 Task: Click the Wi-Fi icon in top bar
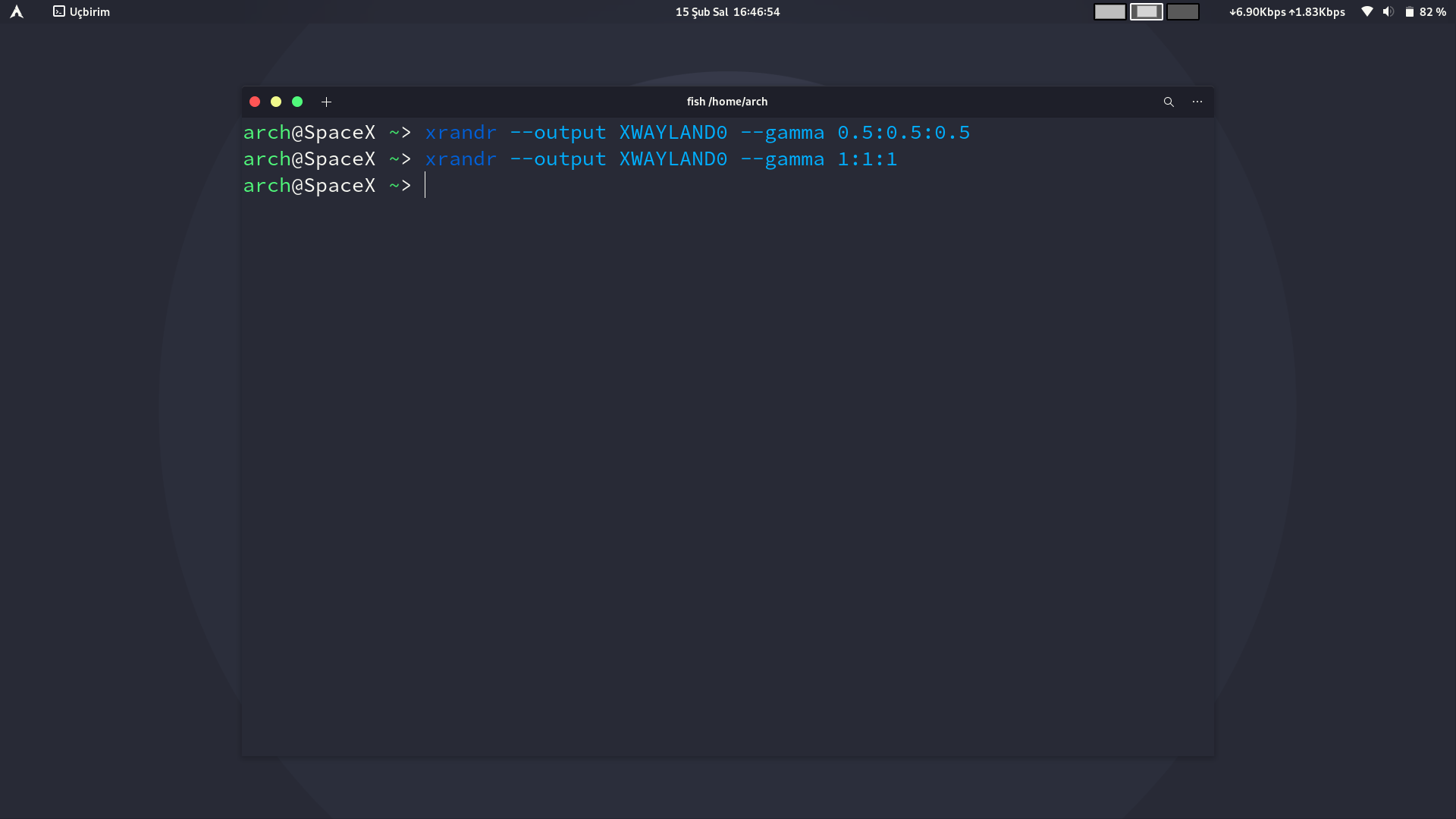(1367, 11)
